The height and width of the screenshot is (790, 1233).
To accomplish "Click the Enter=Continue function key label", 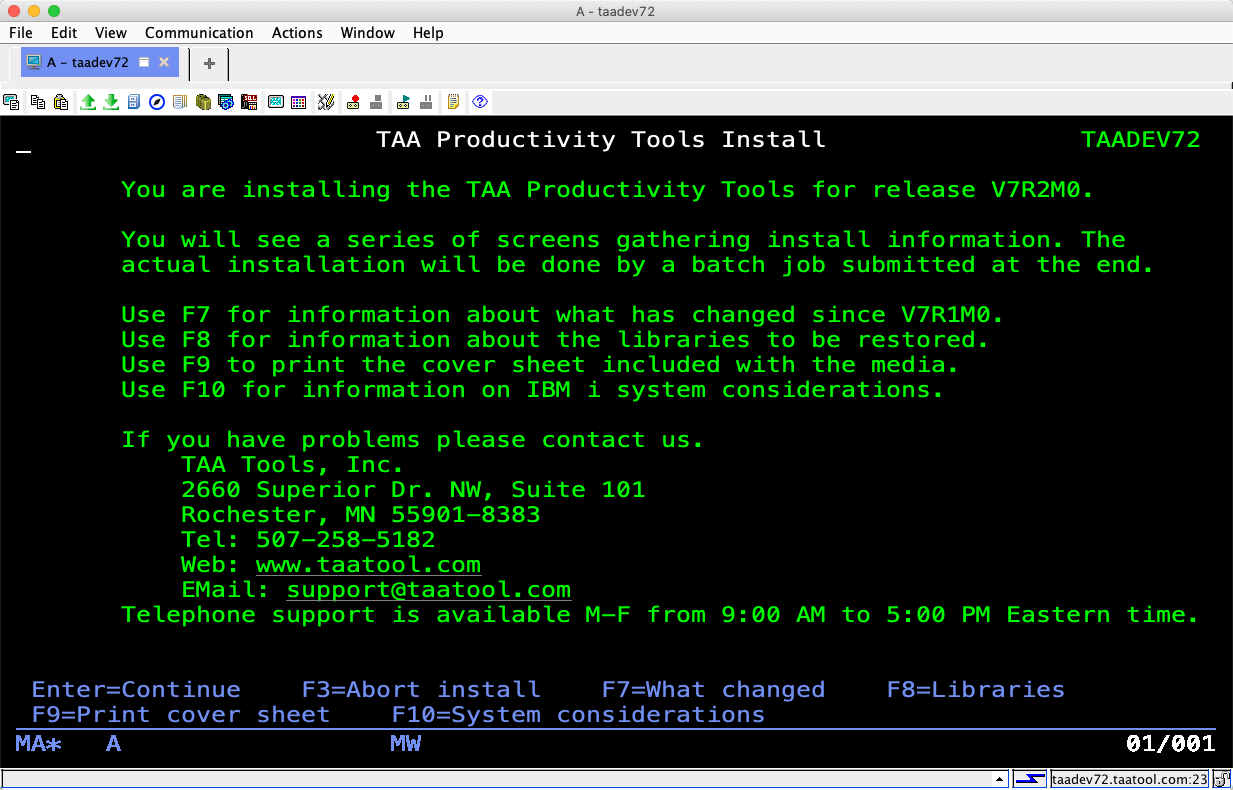I will 136,690.
